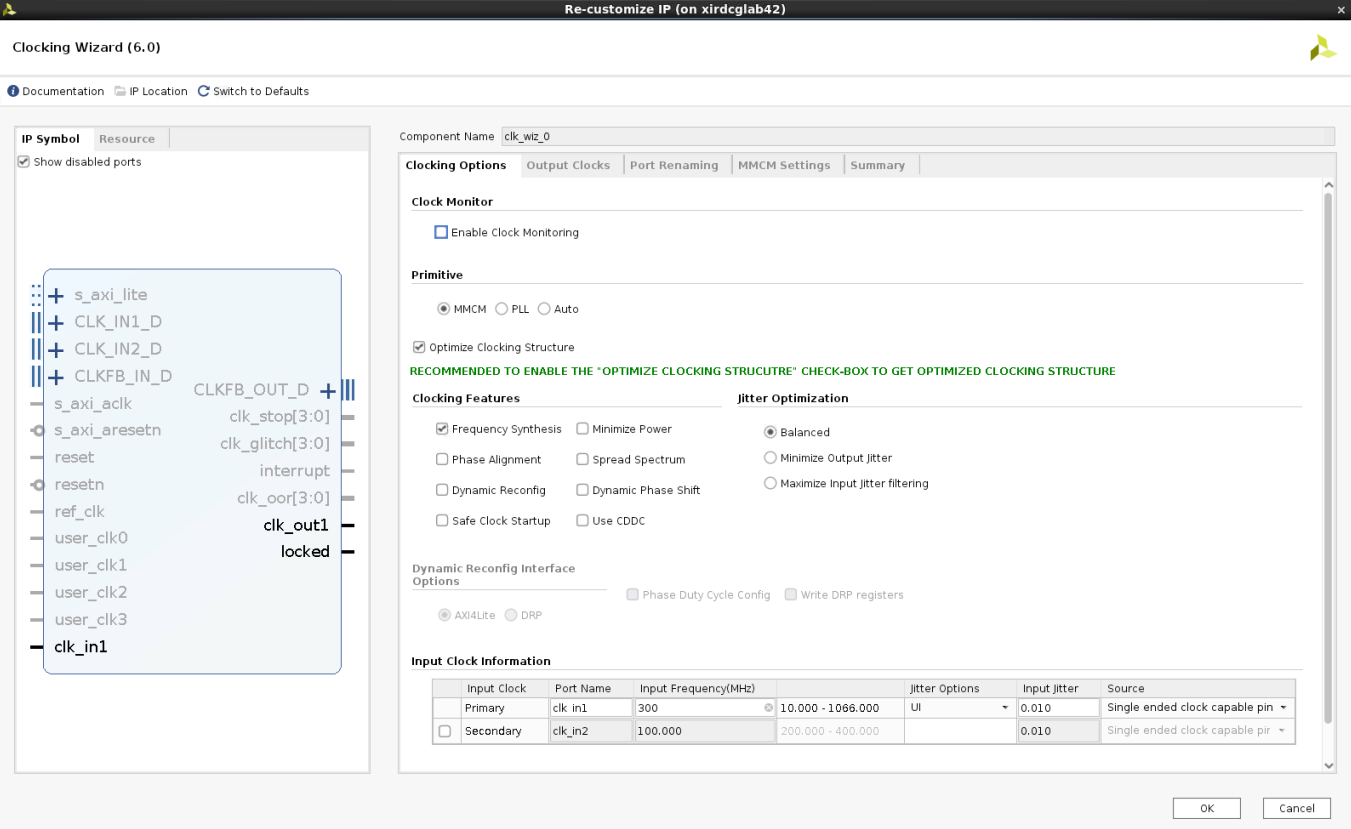The width and height of the screenshot is (1351, 829).
Task: Click the OK button
Action: [x=1207, y=808]
